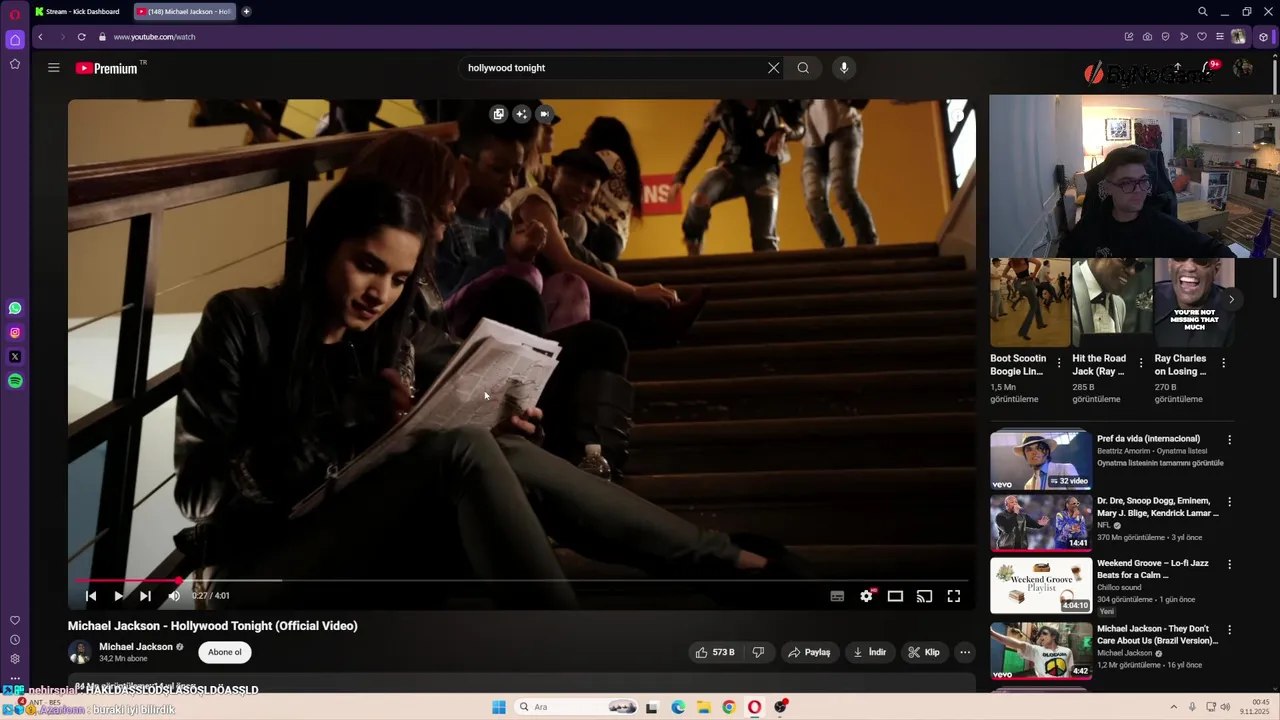Open Opera Easy Setup sliders icon

pyautogui.click(x=1219, y=37)
